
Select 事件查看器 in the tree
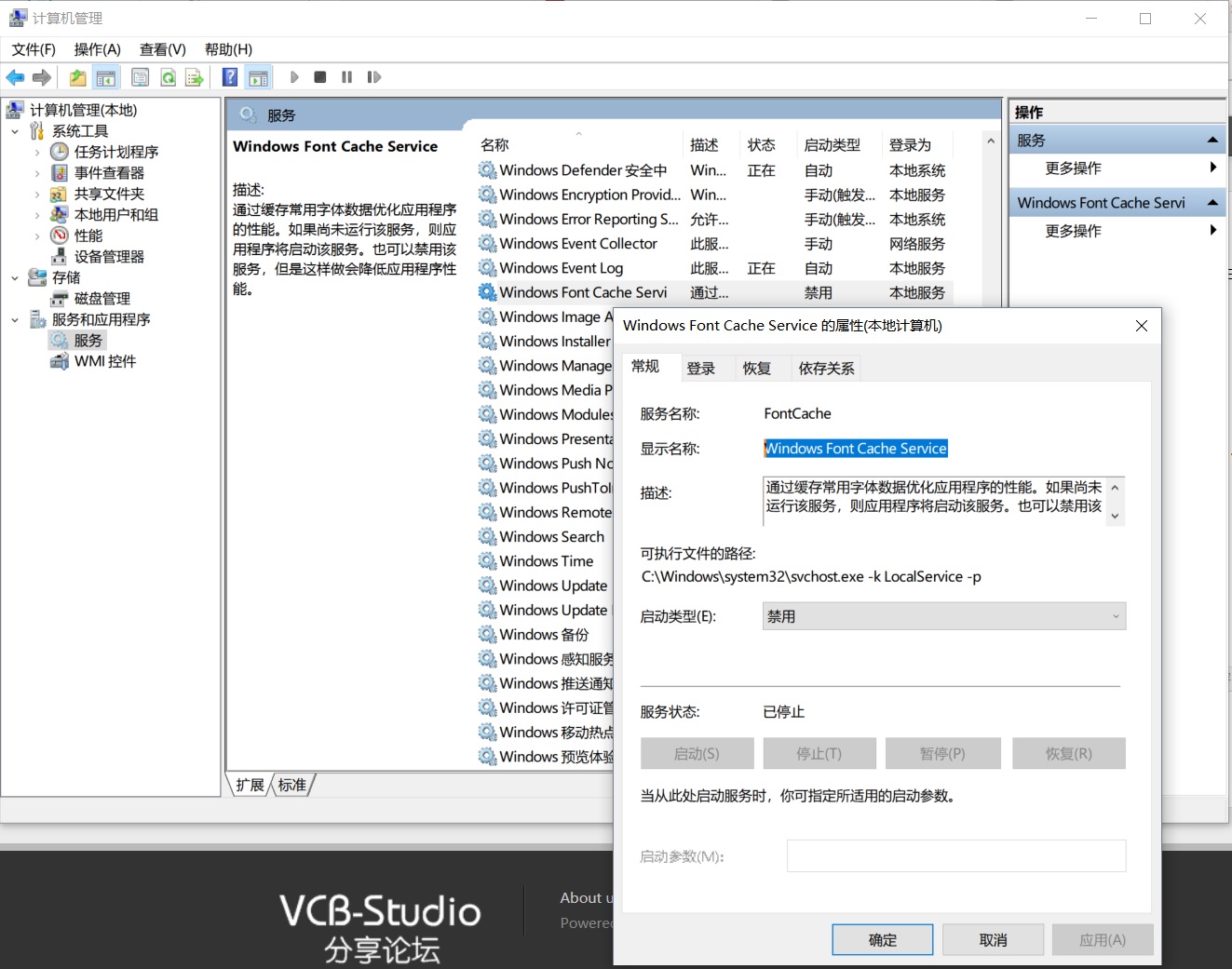109,173
